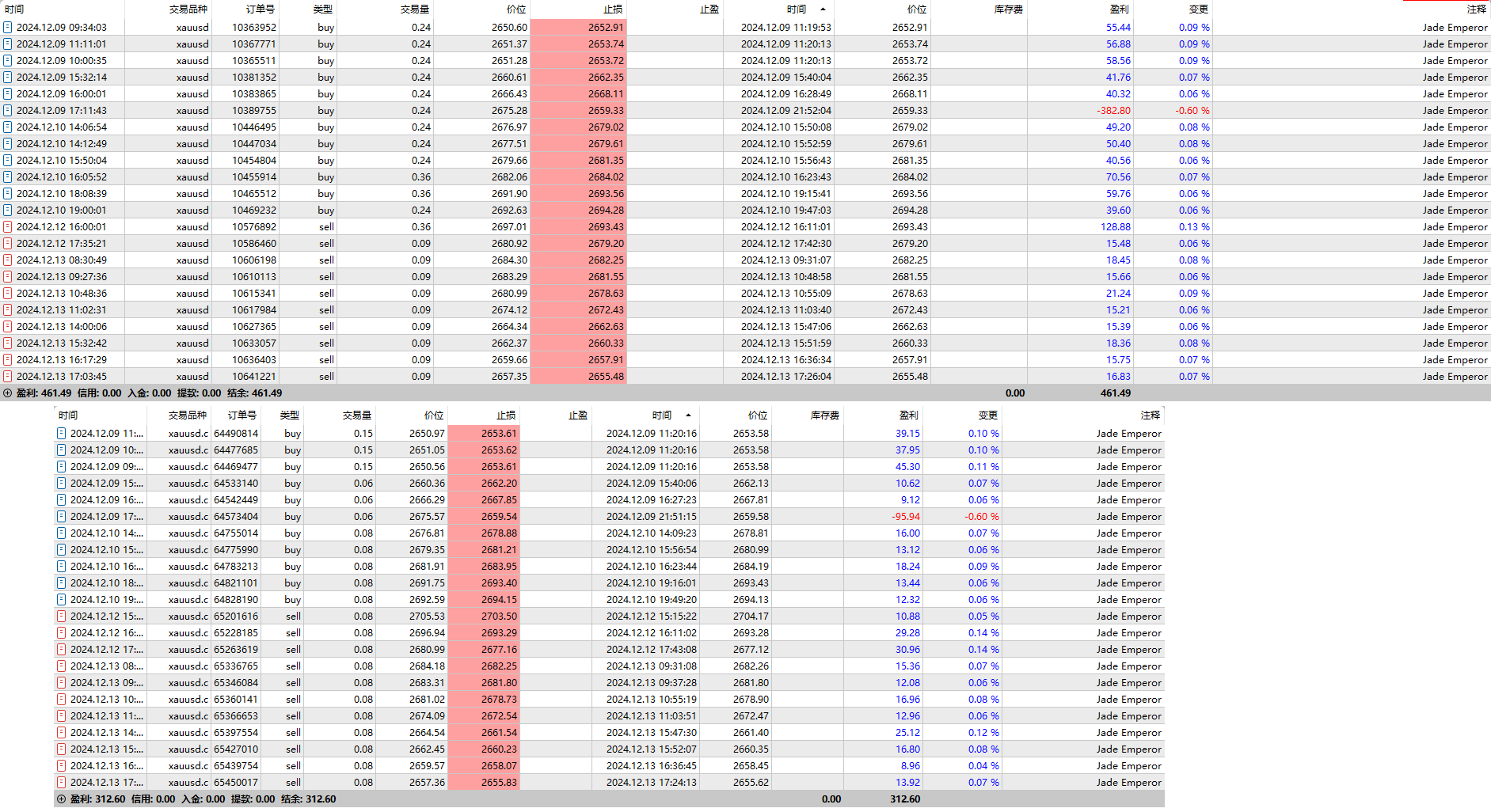Click the red sell icon for order 65201616
1491x812 pixels.
[x=61, y=616]
